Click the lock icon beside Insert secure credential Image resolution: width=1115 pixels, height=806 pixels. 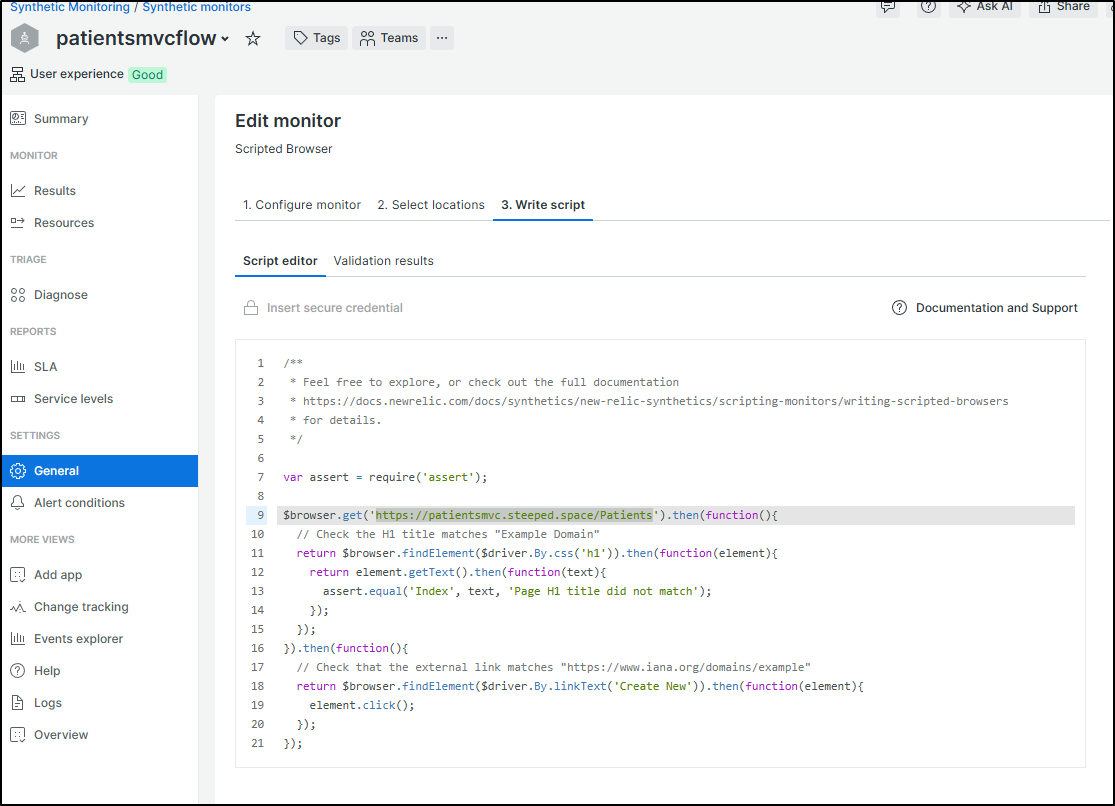[251, 307]
